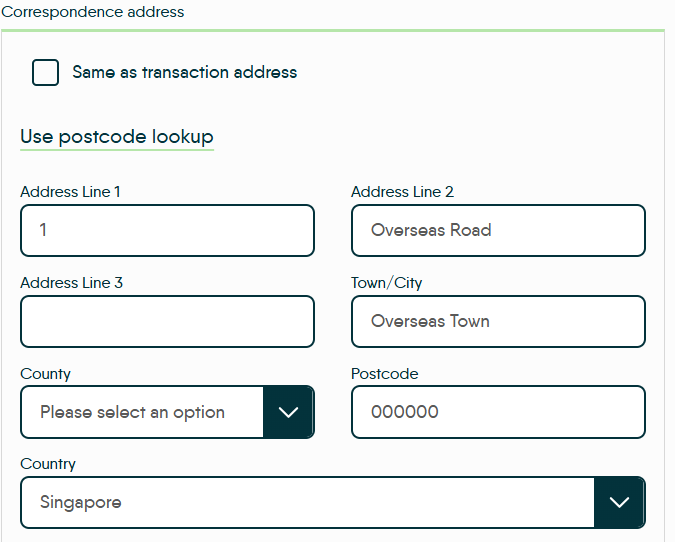Click the County dropdown chevron arrow
Image resolution: width=675 pixels, height=542 pixels.
(x=288, y=412)
